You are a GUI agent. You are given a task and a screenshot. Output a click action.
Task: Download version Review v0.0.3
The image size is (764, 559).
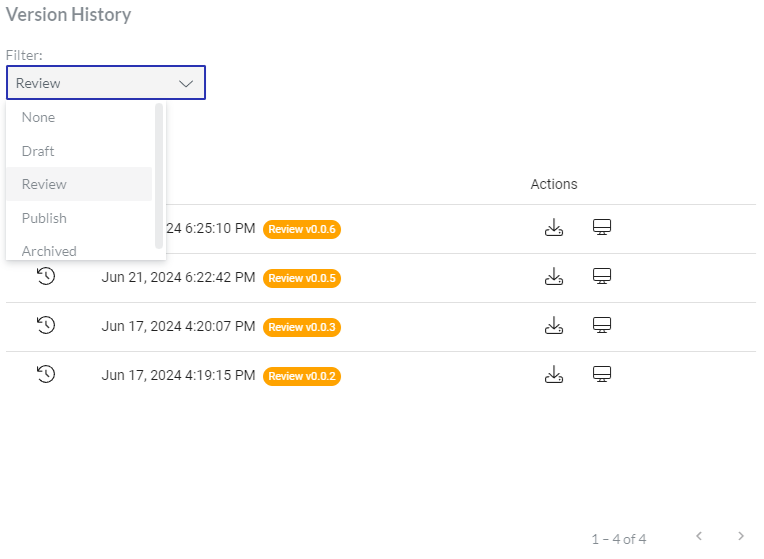tap(554, 325)
